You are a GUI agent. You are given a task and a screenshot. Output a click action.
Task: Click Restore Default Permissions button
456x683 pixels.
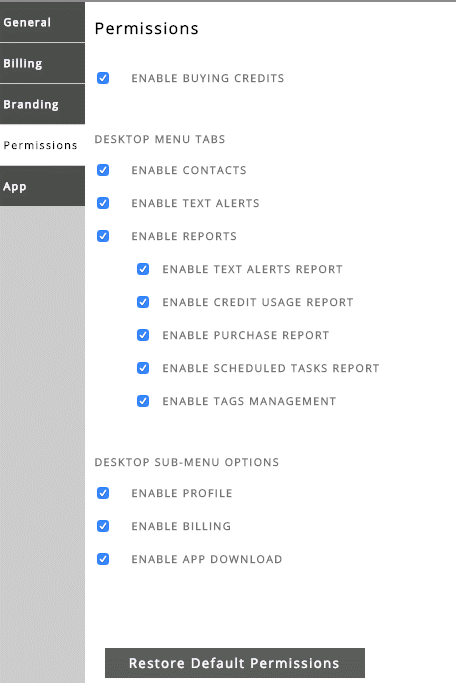click(x=235, y=663)
